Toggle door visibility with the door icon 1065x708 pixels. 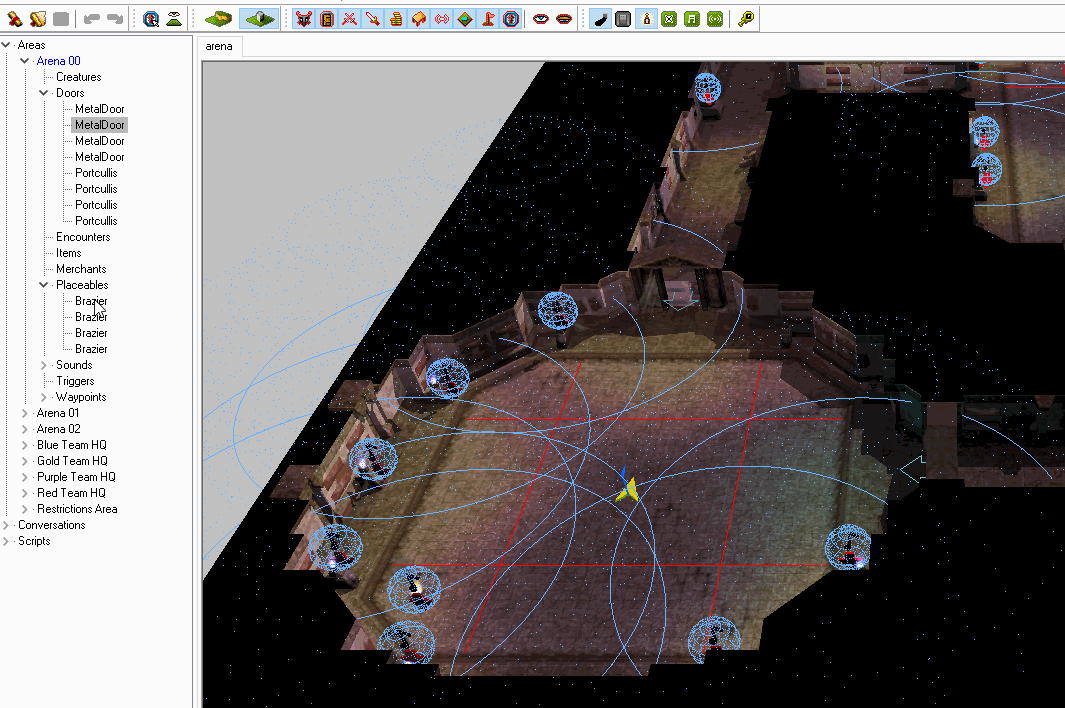(327, 19)
